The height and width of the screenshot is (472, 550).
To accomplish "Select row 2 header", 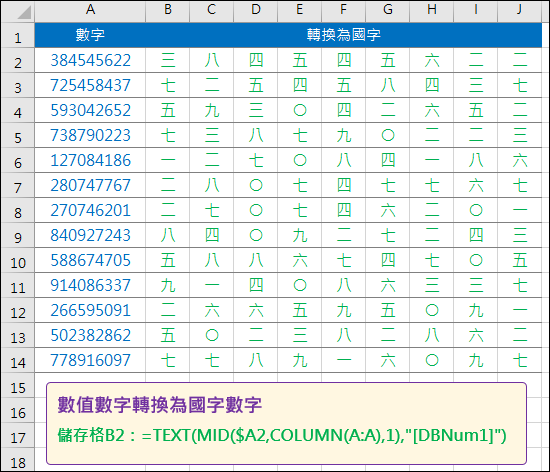I will point(18,60).
